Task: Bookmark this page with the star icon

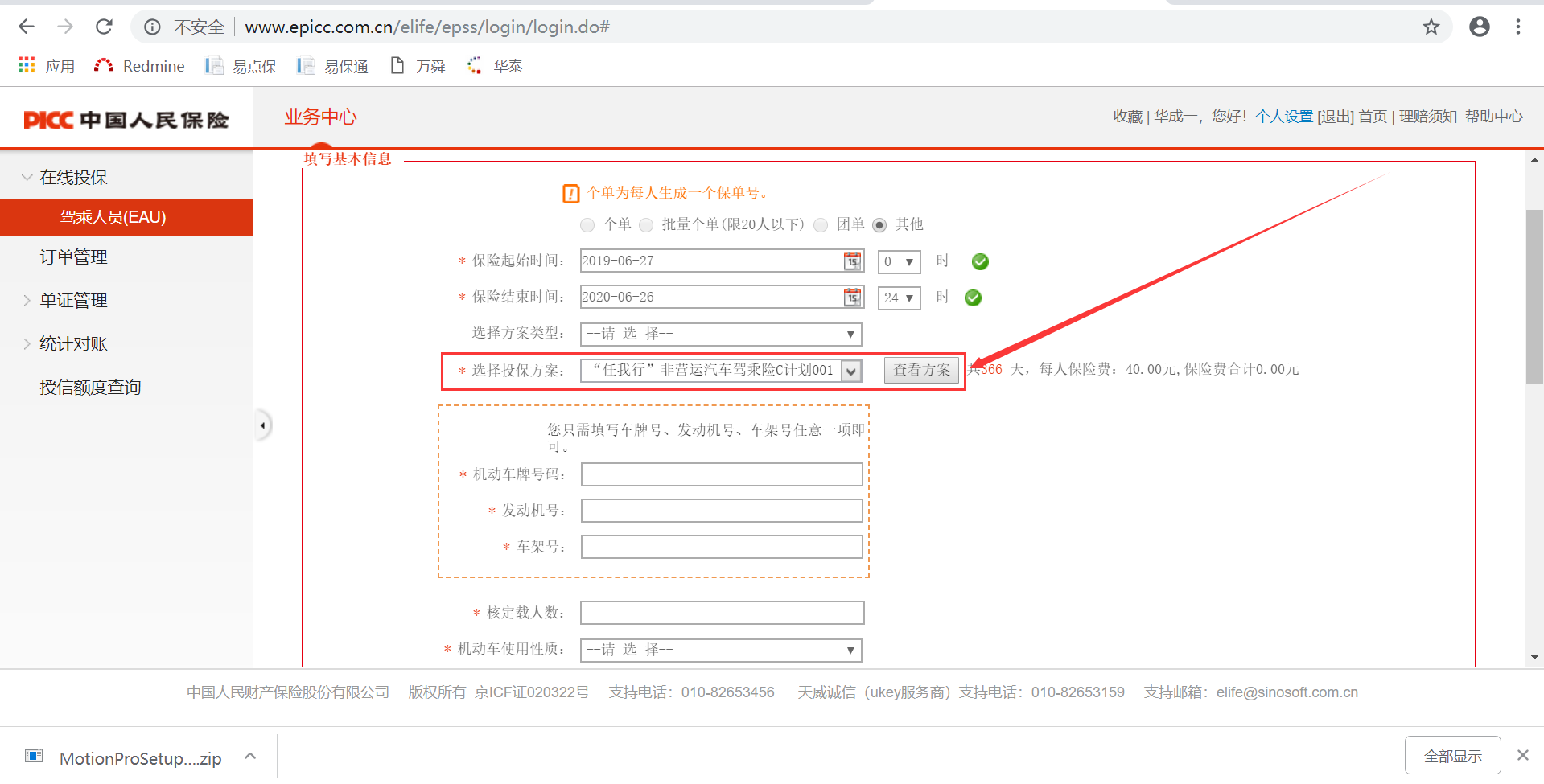Action: click(1431, 27)
